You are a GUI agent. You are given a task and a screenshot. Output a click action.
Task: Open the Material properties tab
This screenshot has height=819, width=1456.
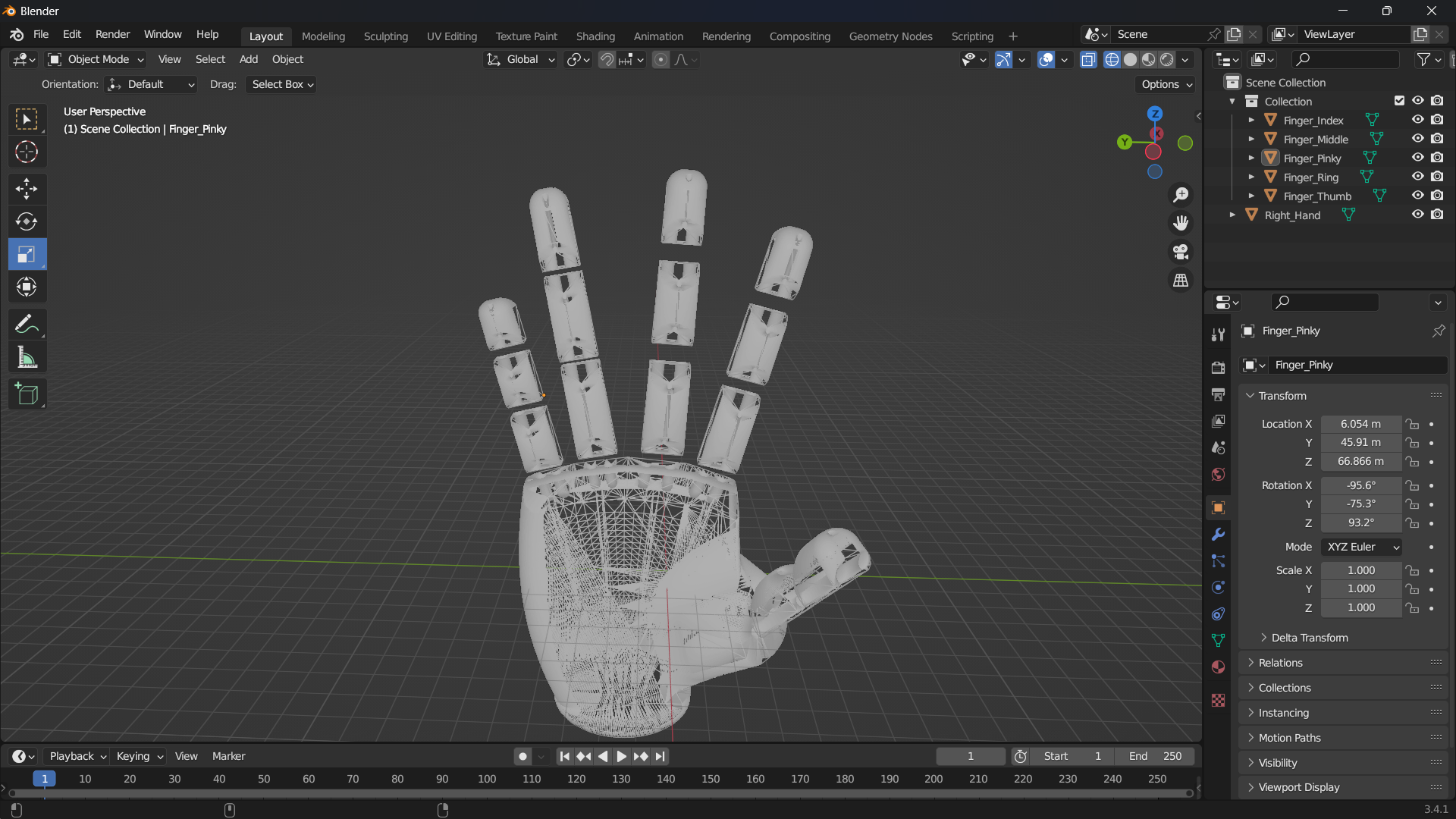(1218, 667)
